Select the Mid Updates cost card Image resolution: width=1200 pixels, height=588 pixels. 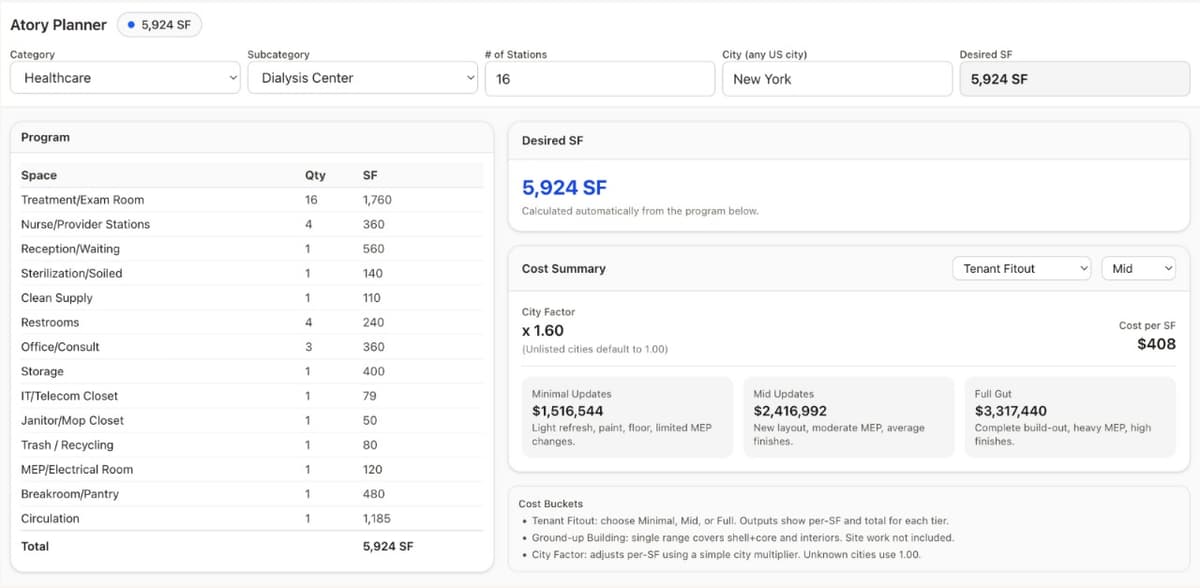848,416
